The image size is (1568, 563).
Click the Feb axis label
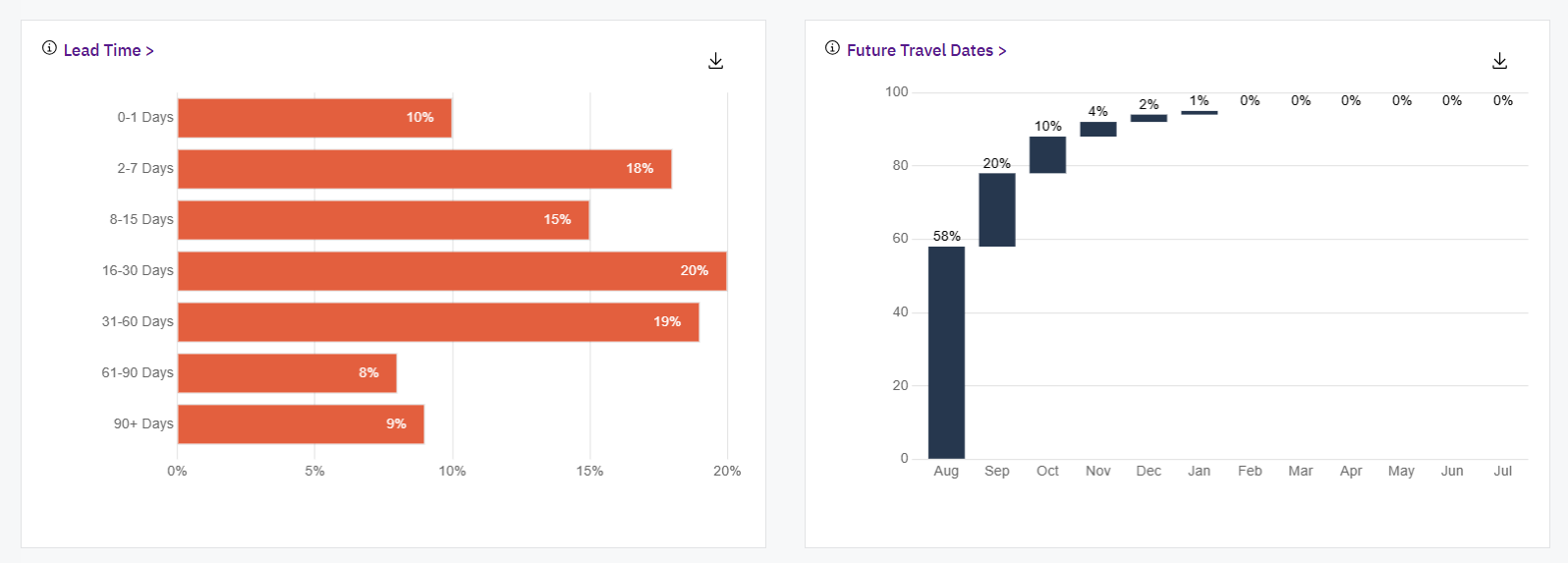(x=1250, y=472)
